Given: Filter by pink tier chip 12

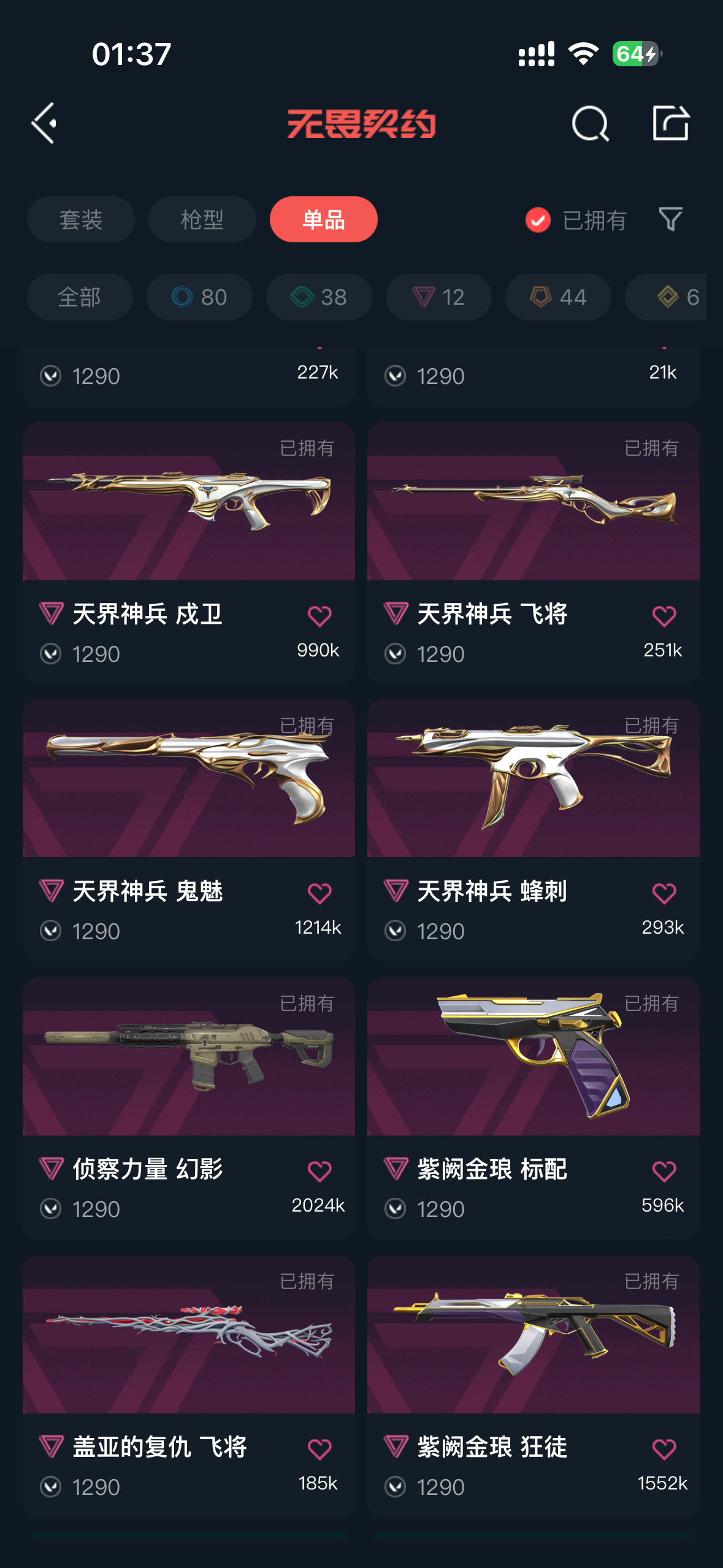Looking at the screenshot, I should (438, 297).
